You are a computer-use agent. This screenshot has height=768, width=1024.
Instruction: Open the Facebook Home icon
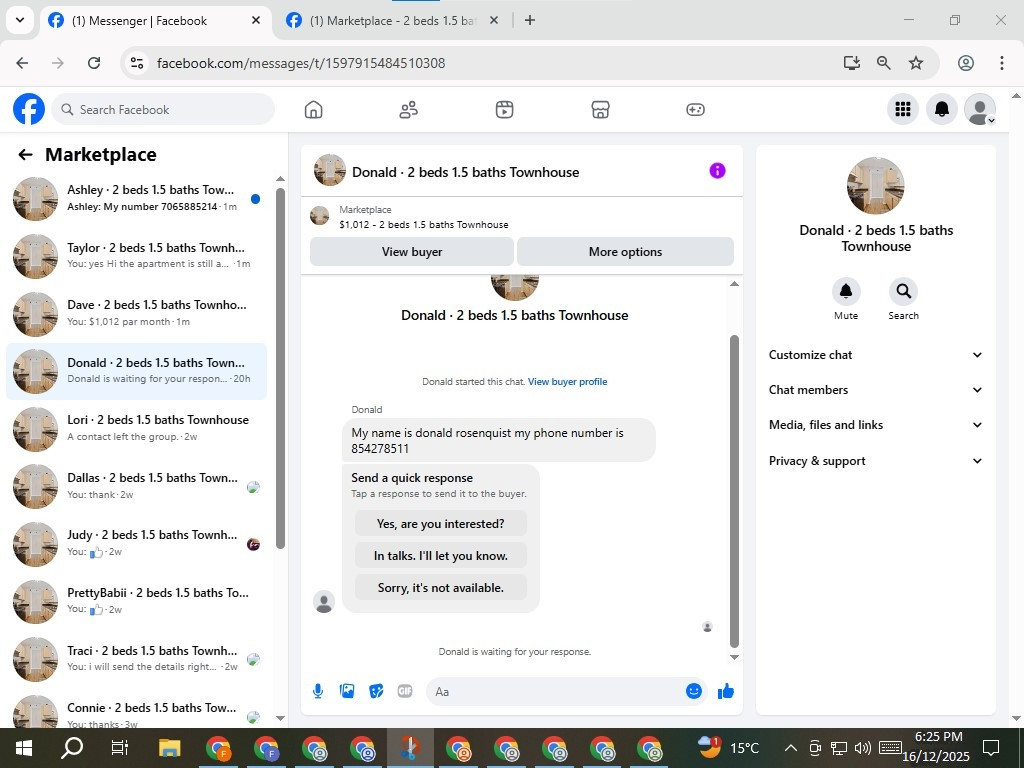point(313,110)
